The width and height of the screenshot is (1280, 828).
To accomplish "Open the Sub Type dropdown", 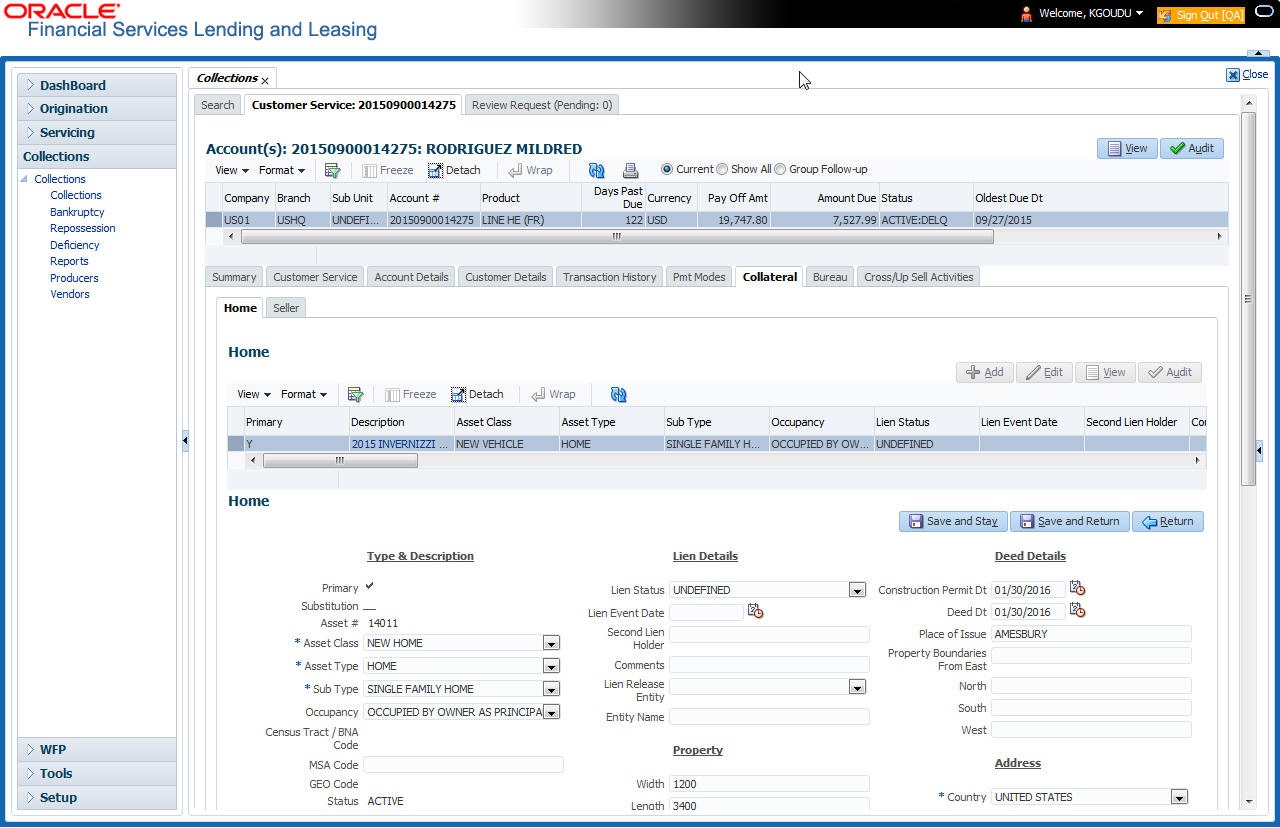I will coord(551,689).
